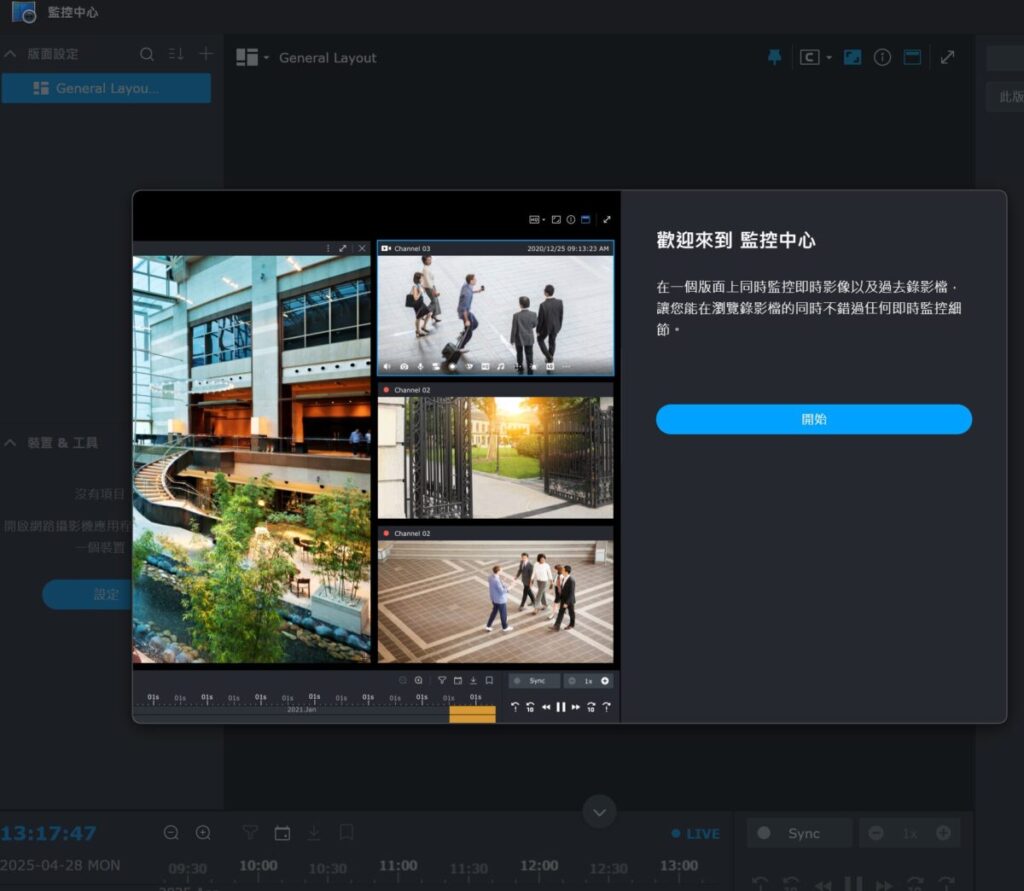The width and height of the screenshot is (1024, 891).
Task: Click the filter funnel icon on the timeline bar
Action: [x=249, y=833]
